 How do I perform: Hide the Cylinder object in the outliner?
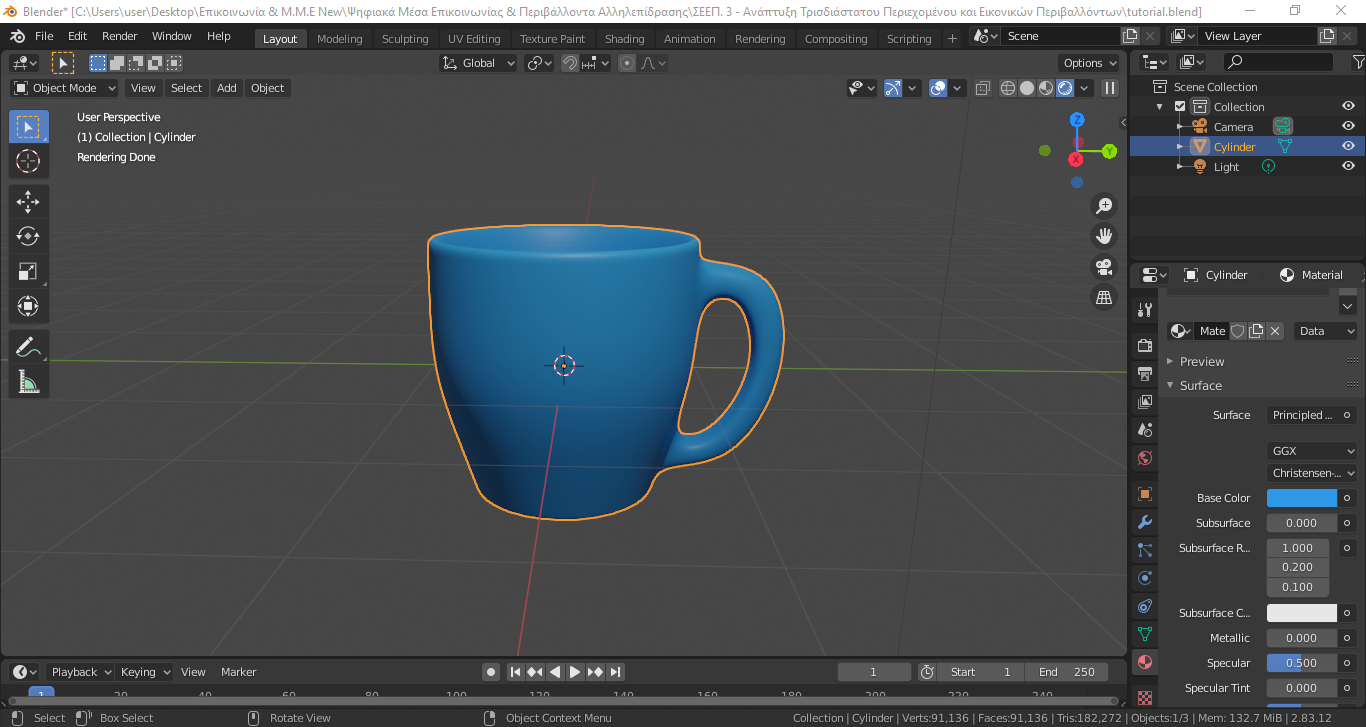click(x=1348, y=146)
